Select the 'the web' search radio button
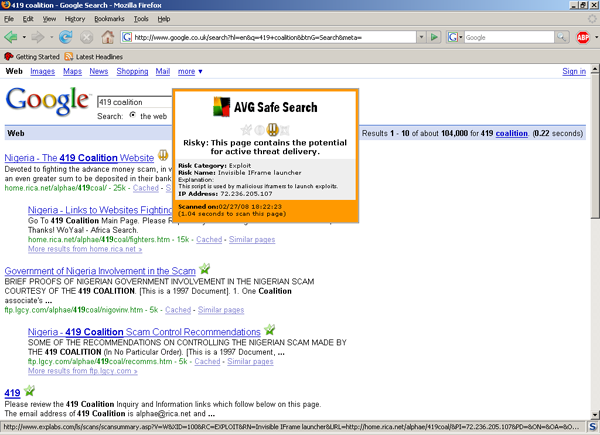The width and height of the screenshot is (600, 435). (x=132, y=115)
